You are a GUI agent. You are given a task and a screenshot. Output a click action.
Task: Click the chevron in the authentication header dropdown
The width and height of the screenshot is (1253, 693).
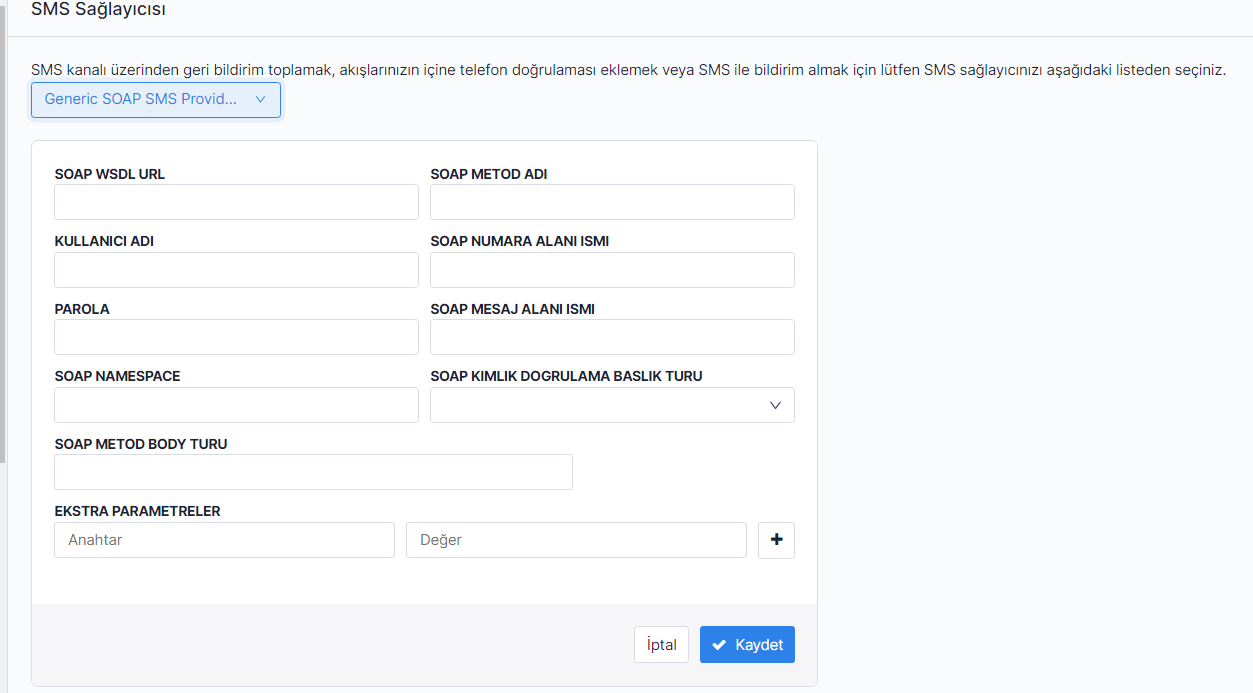click(775, 405)
